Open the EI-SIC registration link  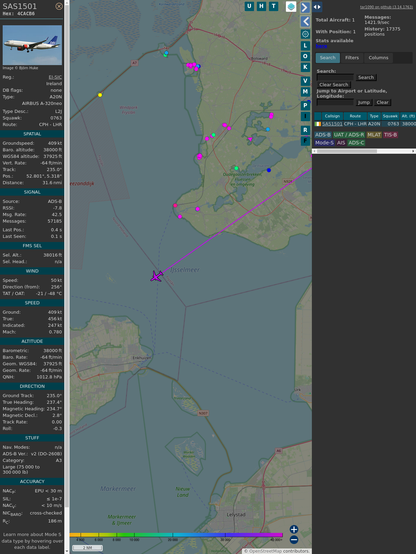tap(55, 77)
